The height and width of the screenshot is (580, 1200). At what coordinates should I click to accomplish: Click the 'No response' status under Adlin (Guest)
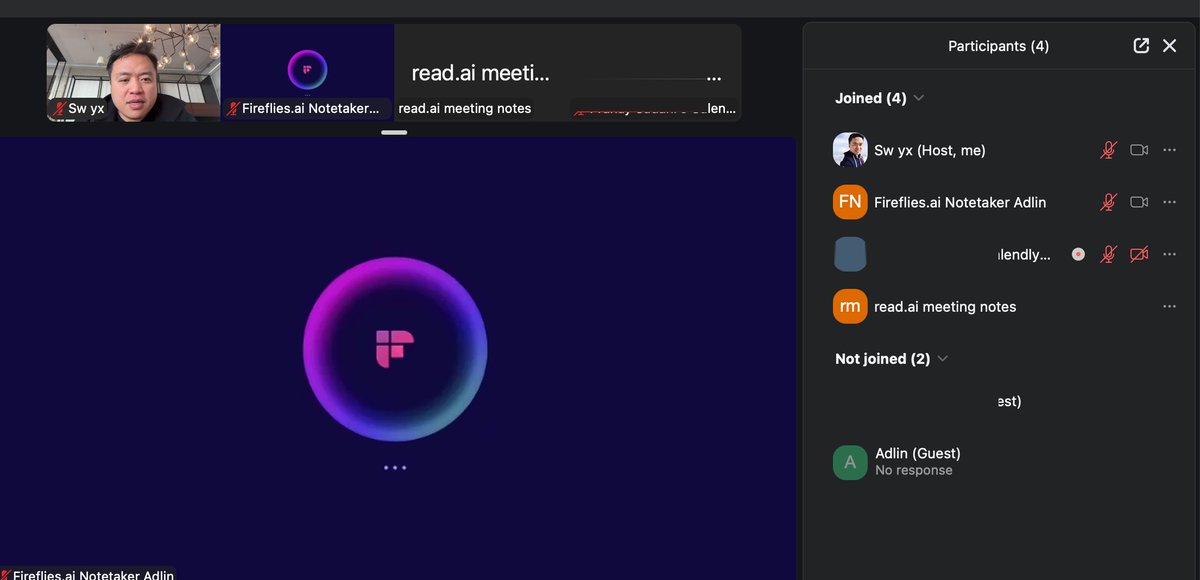tap(914, 471)
